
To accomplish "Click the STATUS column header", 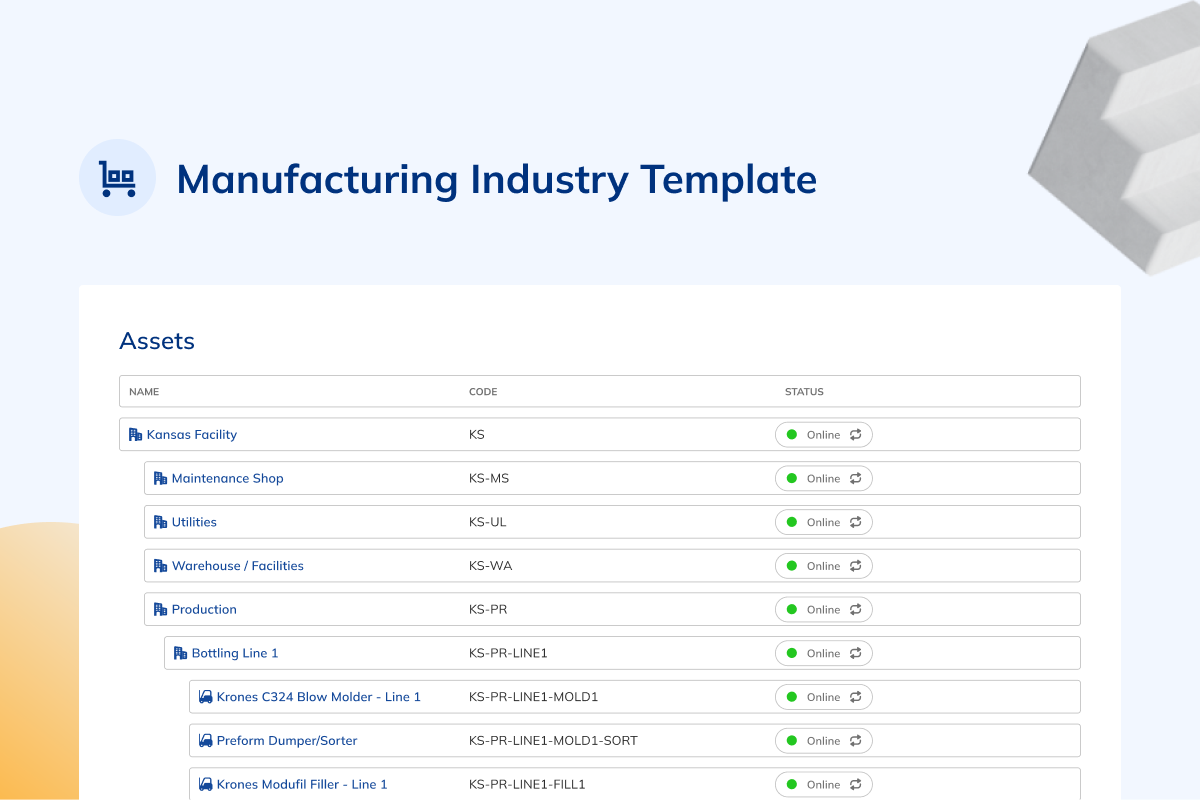I will pyautogui.click(x=804, y=392).
